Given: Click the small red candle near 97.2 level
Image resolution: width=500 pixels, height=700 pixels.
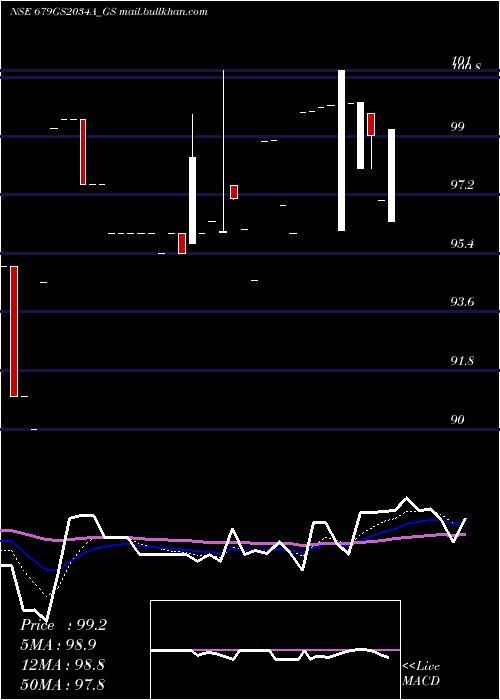Looking at the screenshot, I should coord(234,192).
